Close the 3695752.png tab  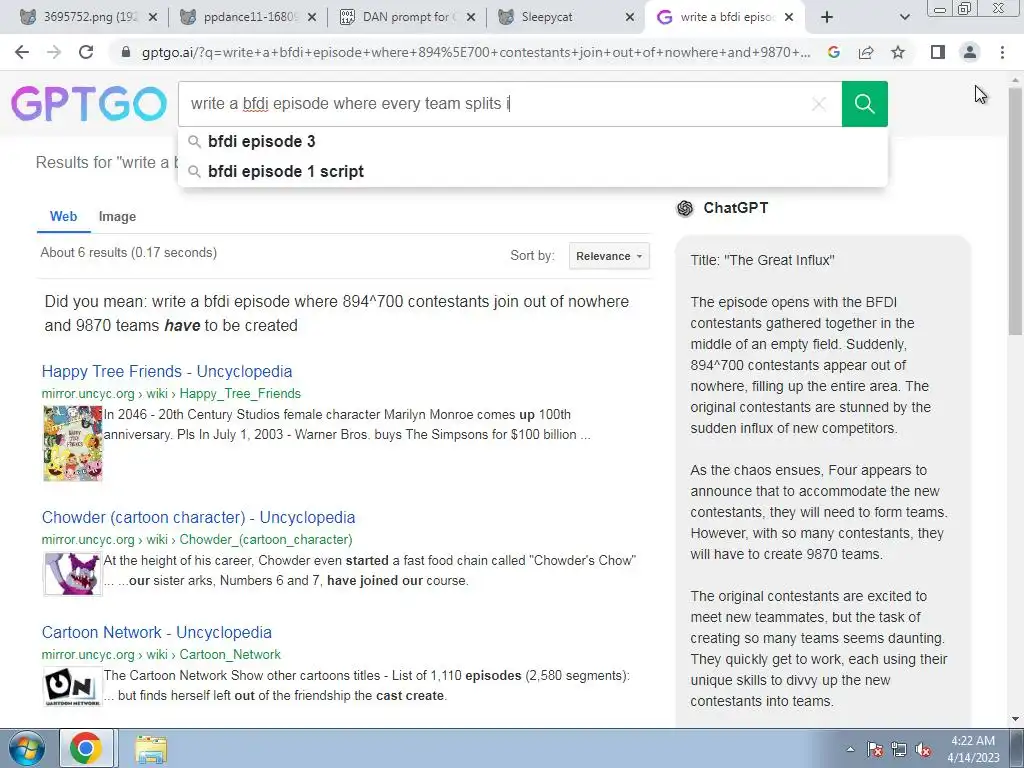153,17
